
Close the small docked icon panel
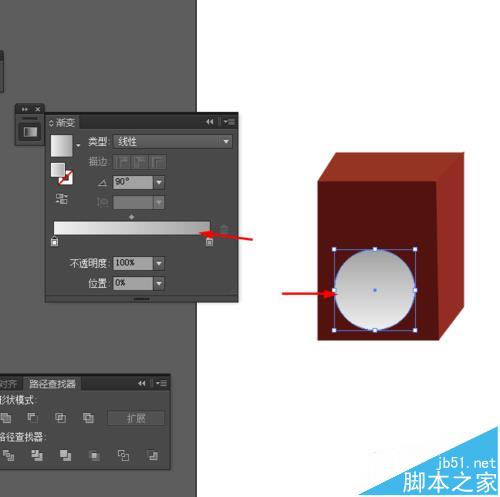[x=38, y=109]
